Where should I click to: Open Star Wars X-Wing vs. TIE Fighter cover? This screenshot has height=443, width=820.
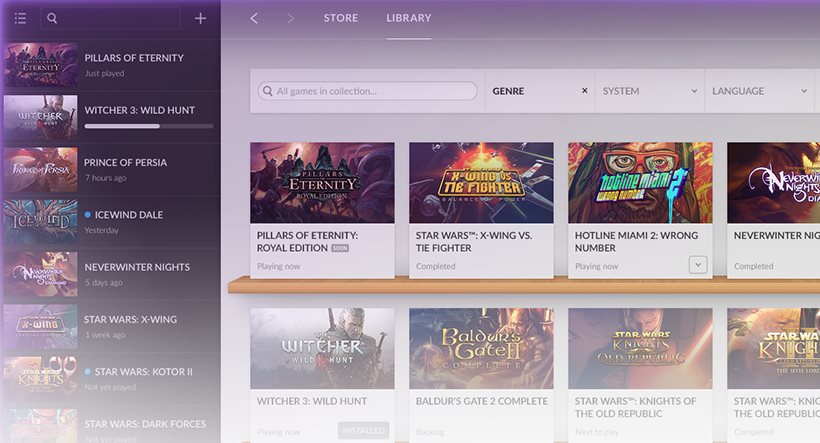pos(481,182)
